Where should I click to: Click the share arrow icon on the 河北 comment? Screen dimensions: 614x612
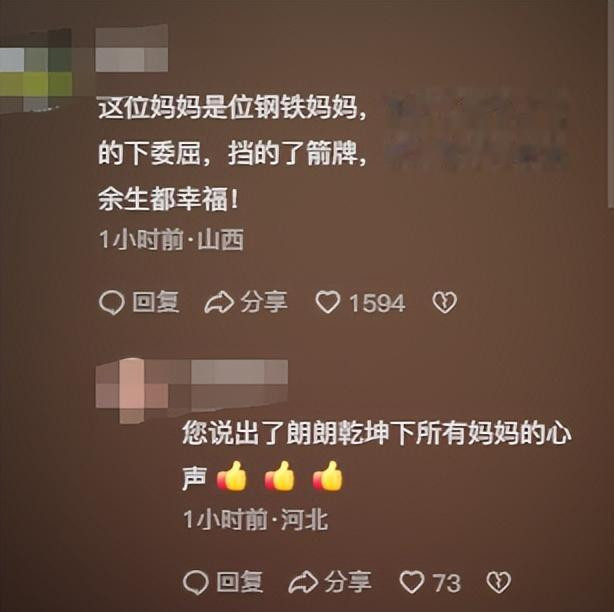tap(303, 582)
